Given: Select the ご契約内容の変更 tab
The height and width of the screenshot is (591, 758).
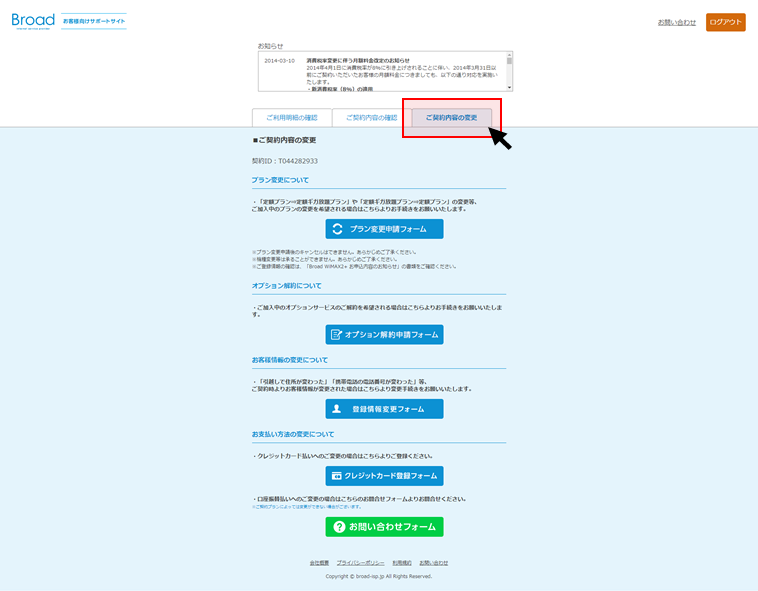Looking at the screenshot, I should [x=451, y=118].
